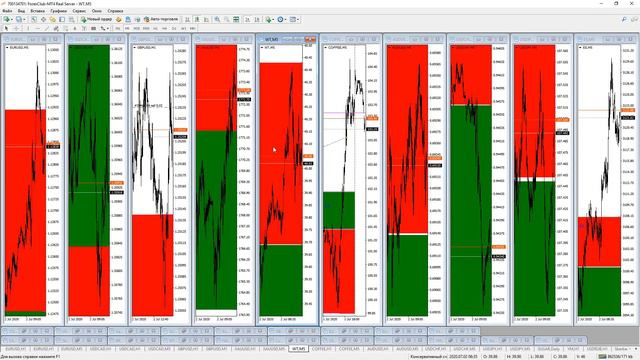This screenshot has width=640, height=360.
Task: Switch to the USDJPY,M5 chart tab
Action: click(520, 349)
